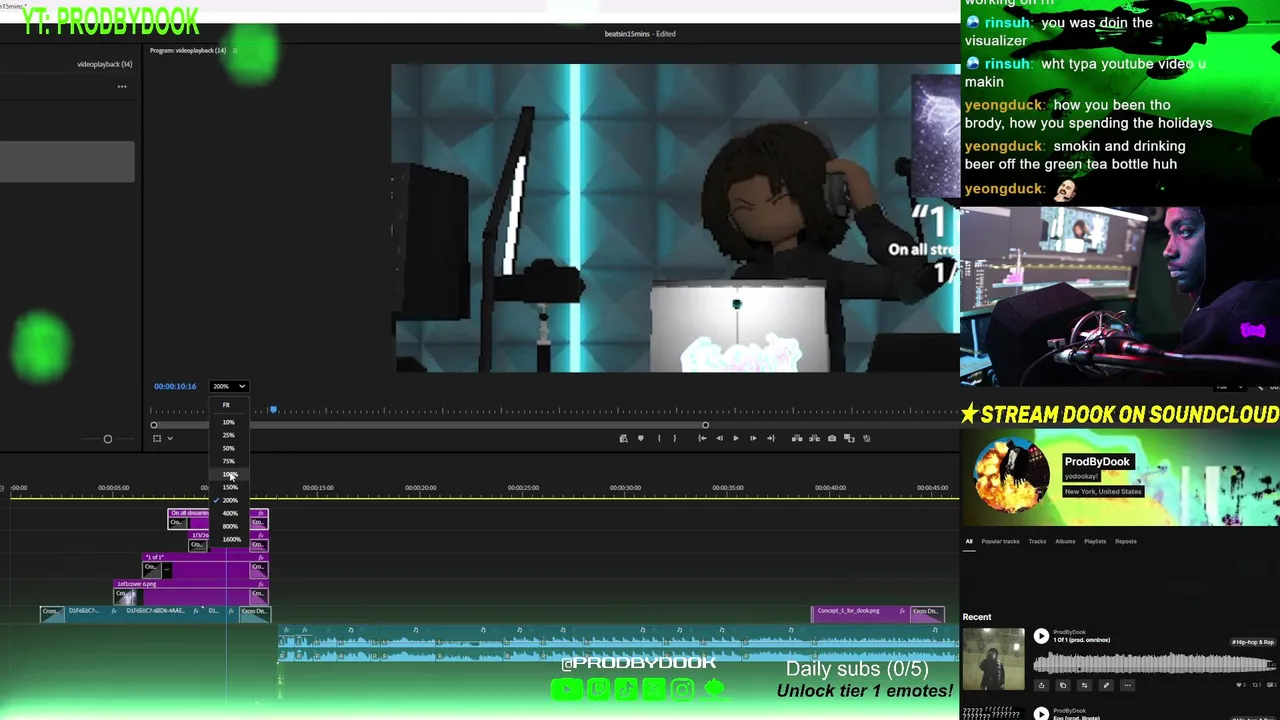
Task: Choose 100% in the zoom menu
Action: [229, 474]
